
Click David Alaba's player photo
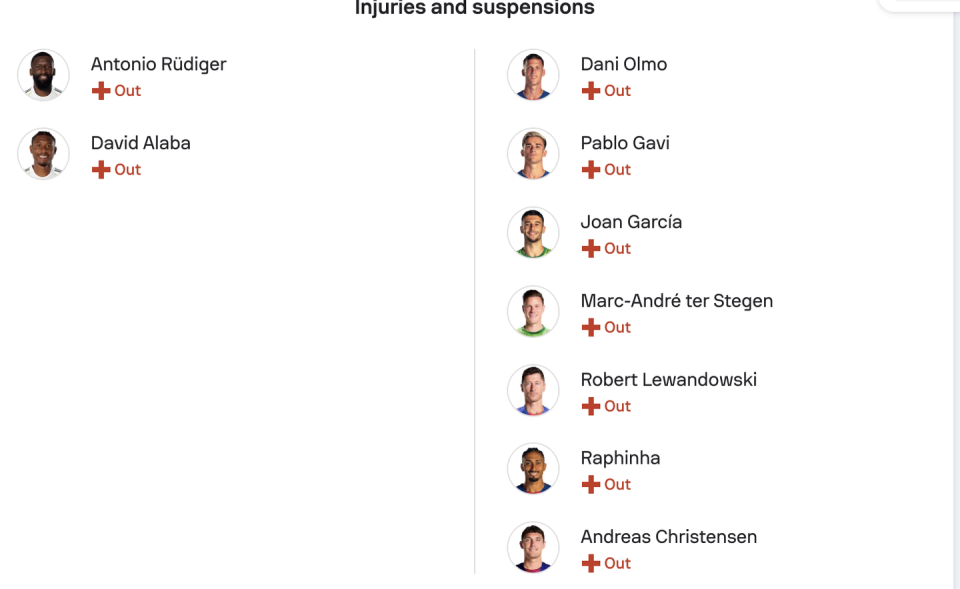coord(43,154)
